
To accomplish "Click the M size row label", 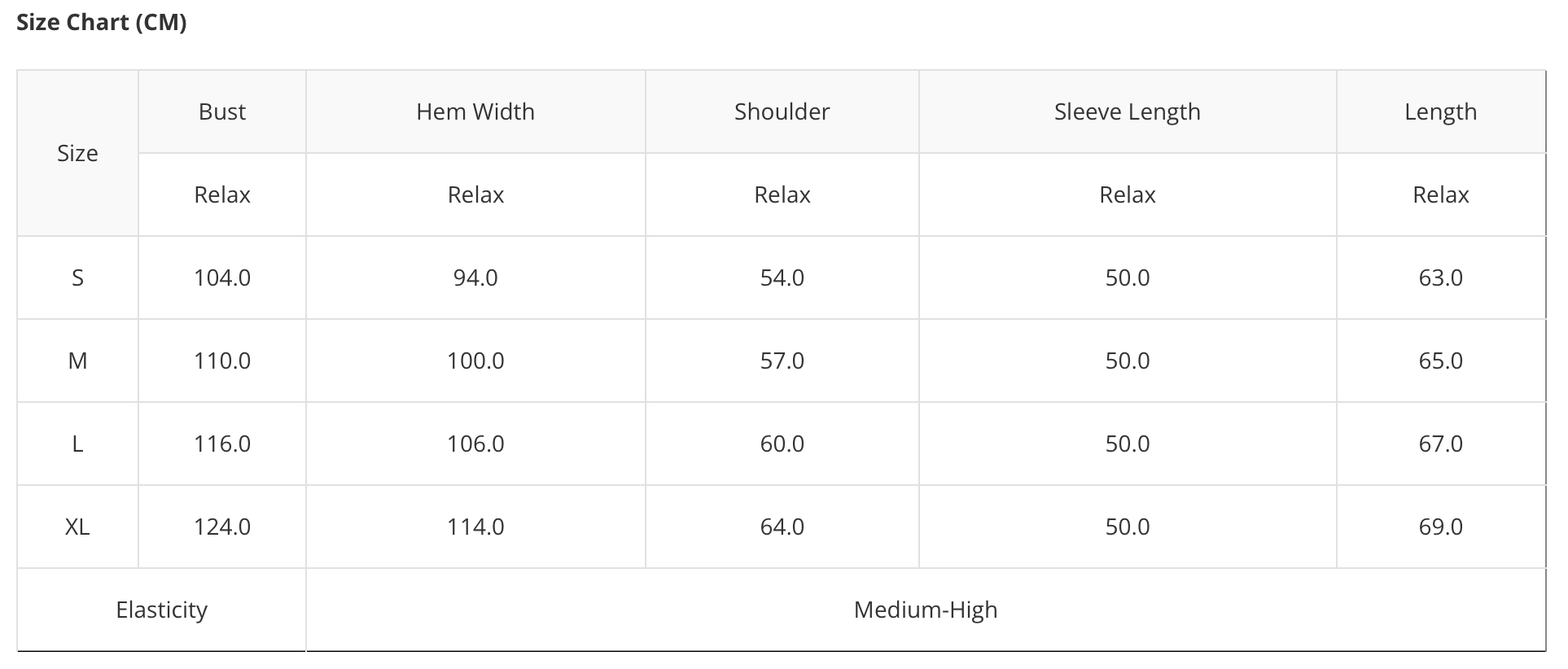I will [x=77, y=361].
